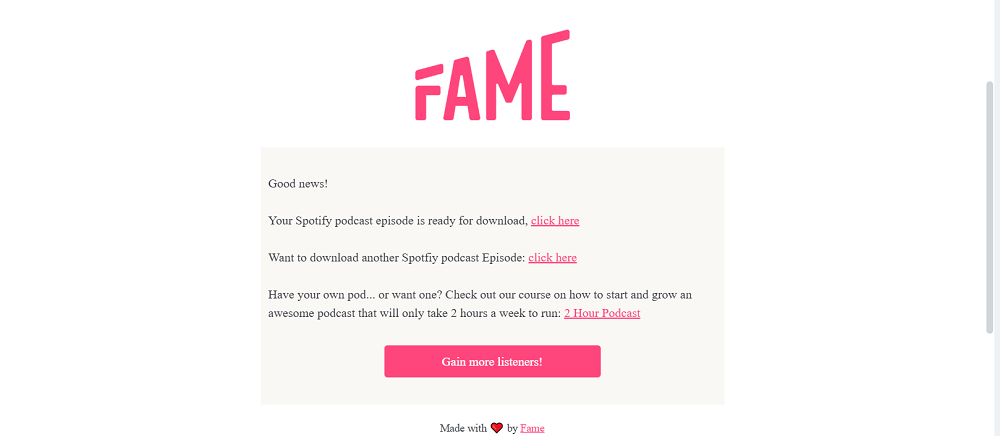
Task: Click the vertical scrollbar thumb
Action: [x=990, y=205]
